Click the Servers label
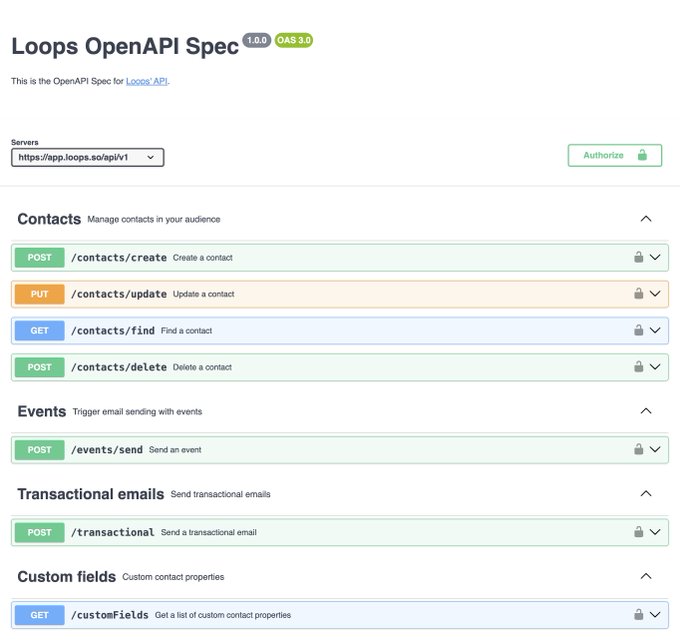 (25, 142)
